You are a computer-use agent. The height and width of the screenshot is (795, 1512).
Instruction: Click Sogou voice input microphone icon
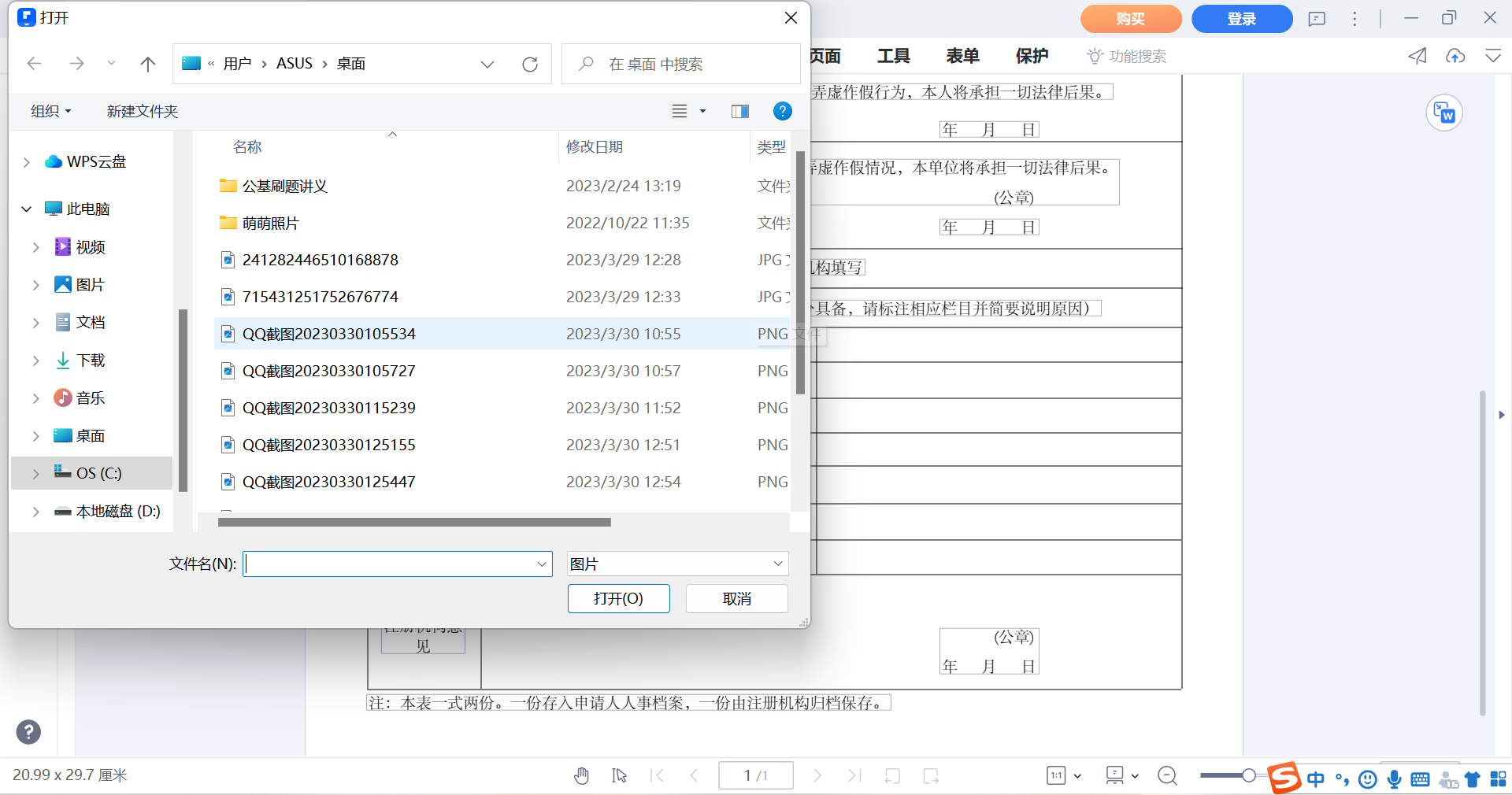[x=1394, y=779]
